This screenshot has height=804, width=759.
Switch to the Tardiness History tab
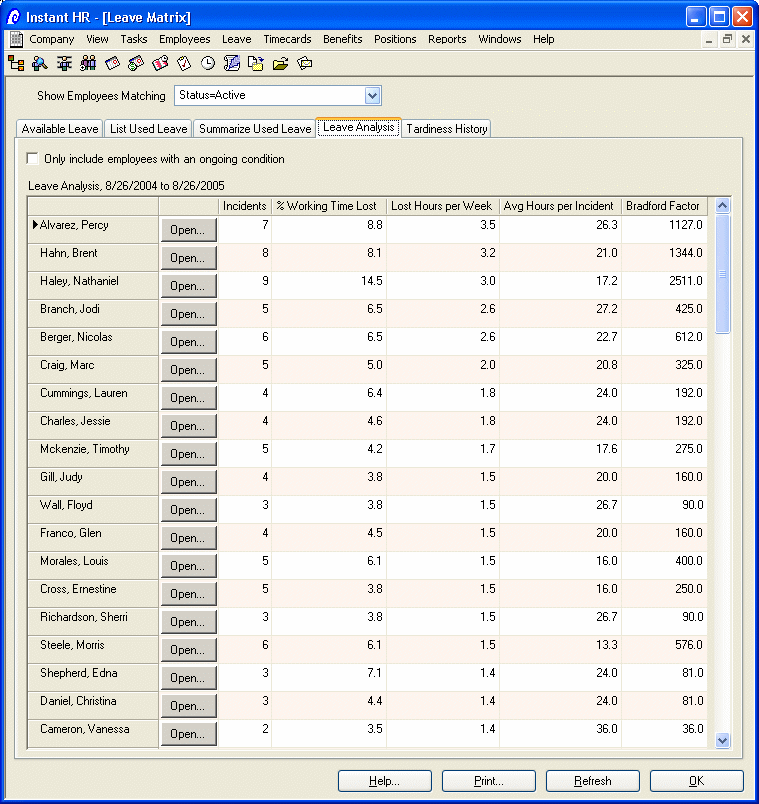pos(447,129)
